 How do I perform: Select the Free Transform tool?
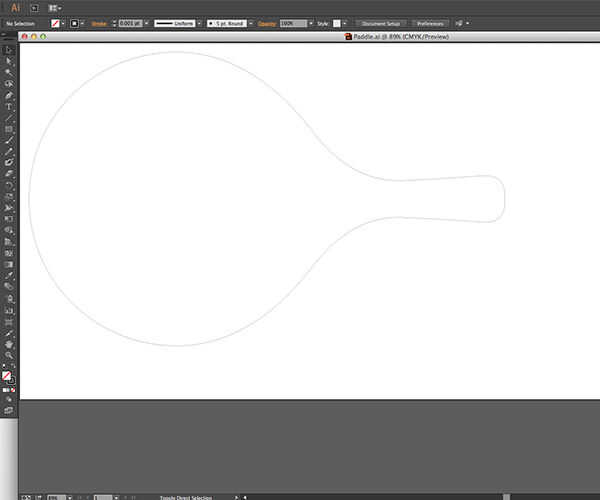pos(8,219)
